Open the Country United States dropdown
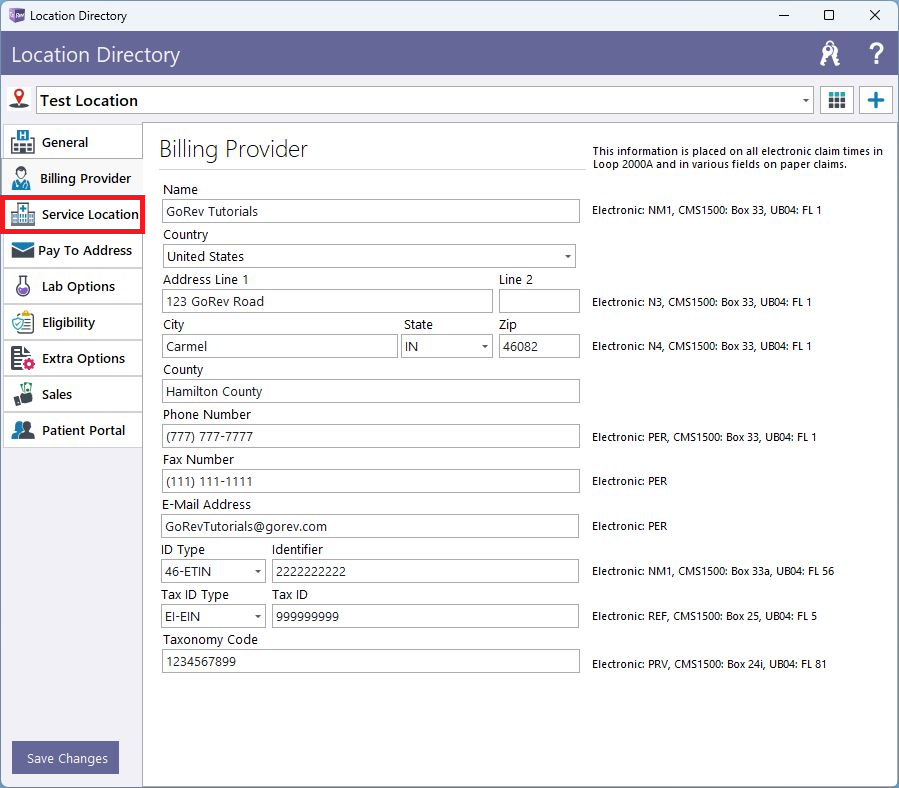This screenshot has height=788, width=899. pyautogui.click(x=567, y=256)
